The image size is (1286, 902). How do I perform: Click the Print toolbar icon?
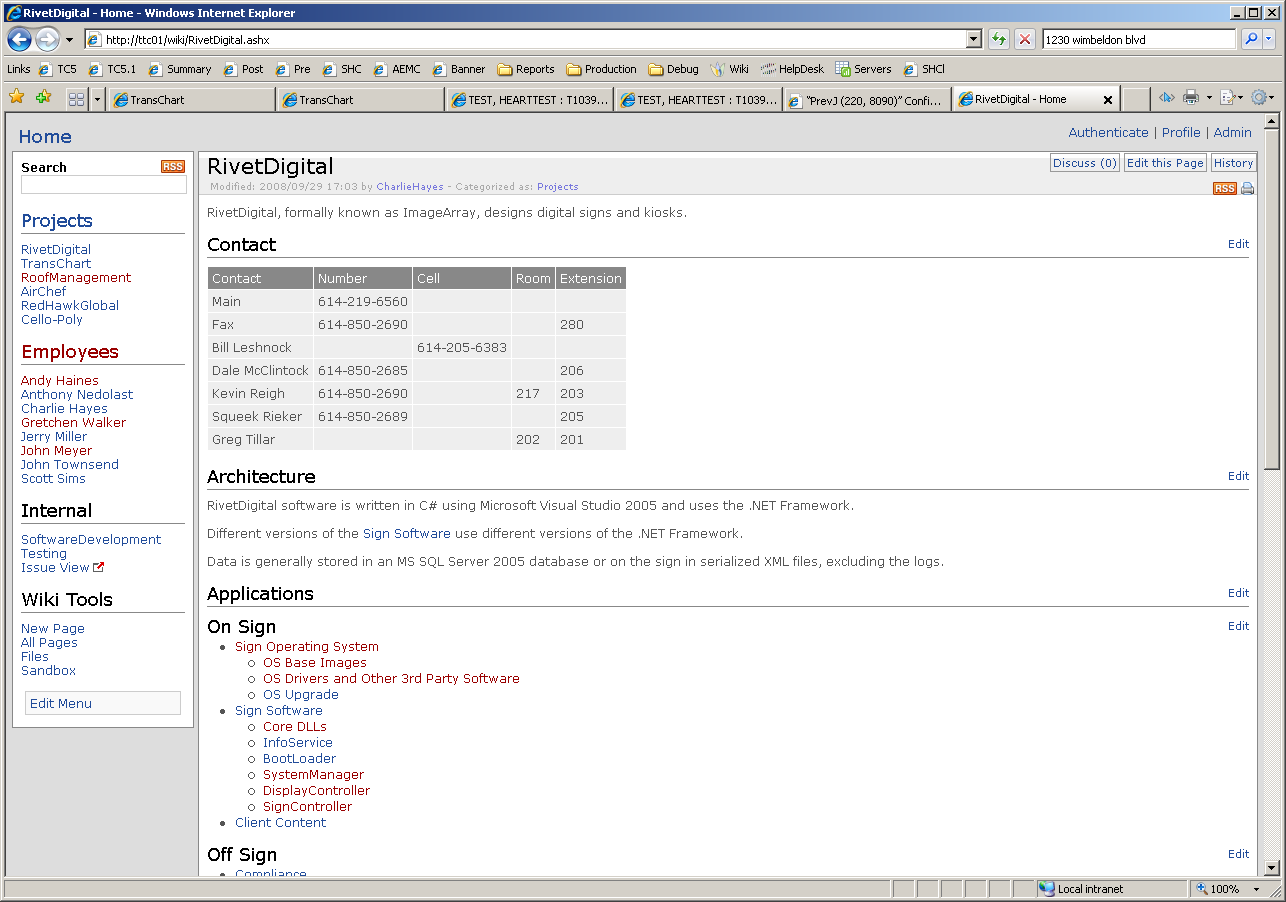(x=1191, y=98)
